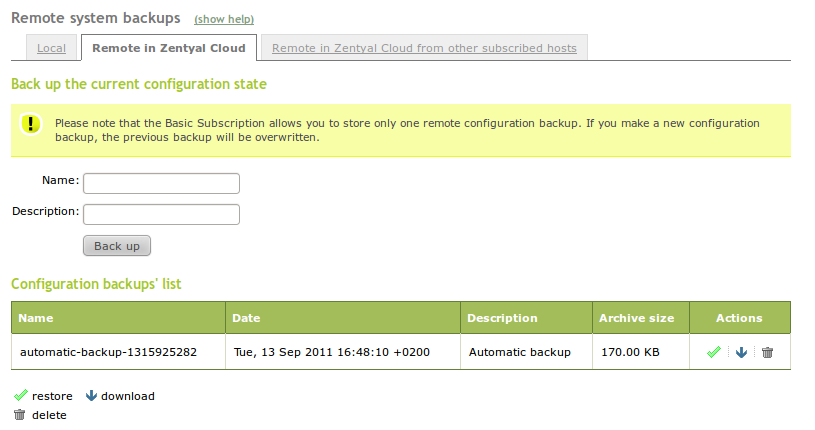The image size is (815, 430).
Task: Click the Actions column header
Action: (739, 318)
